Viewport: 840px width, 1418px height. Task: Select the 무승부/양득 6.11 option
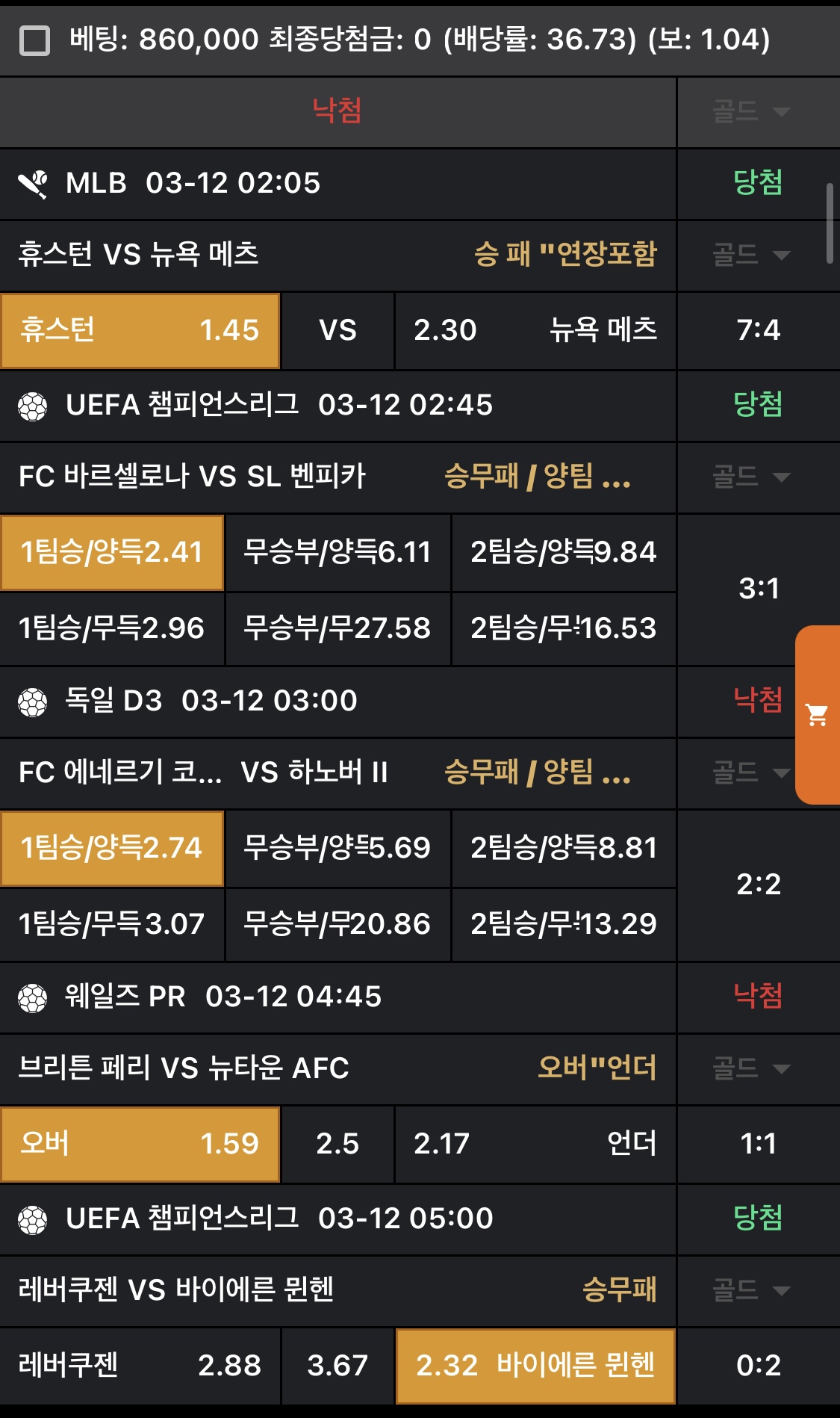click(x=337, y=553)
